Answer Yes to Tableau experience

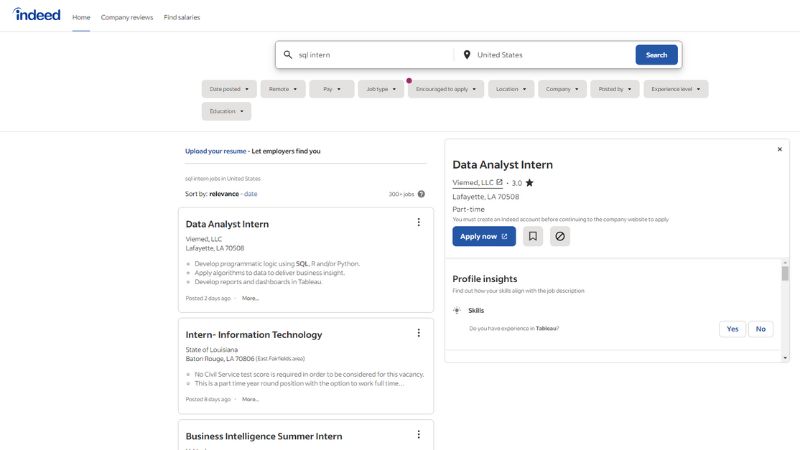(x=732, y=329)
